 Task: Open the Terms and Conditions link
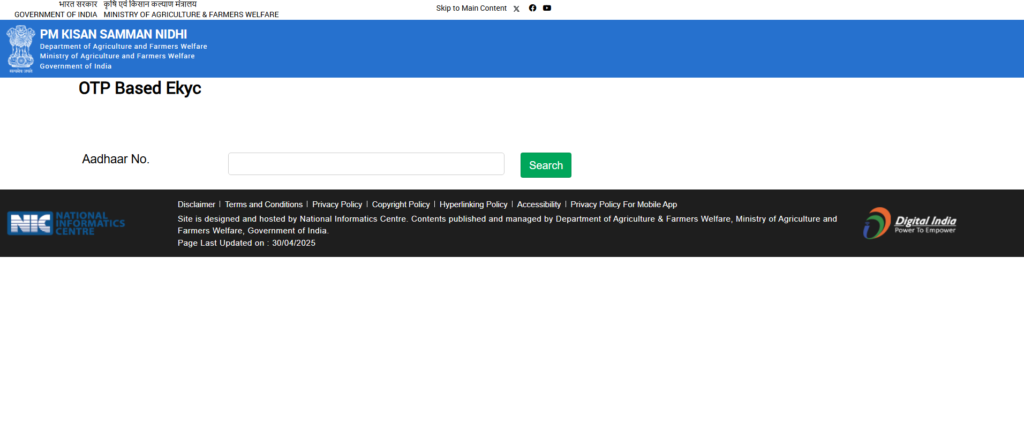264,204
